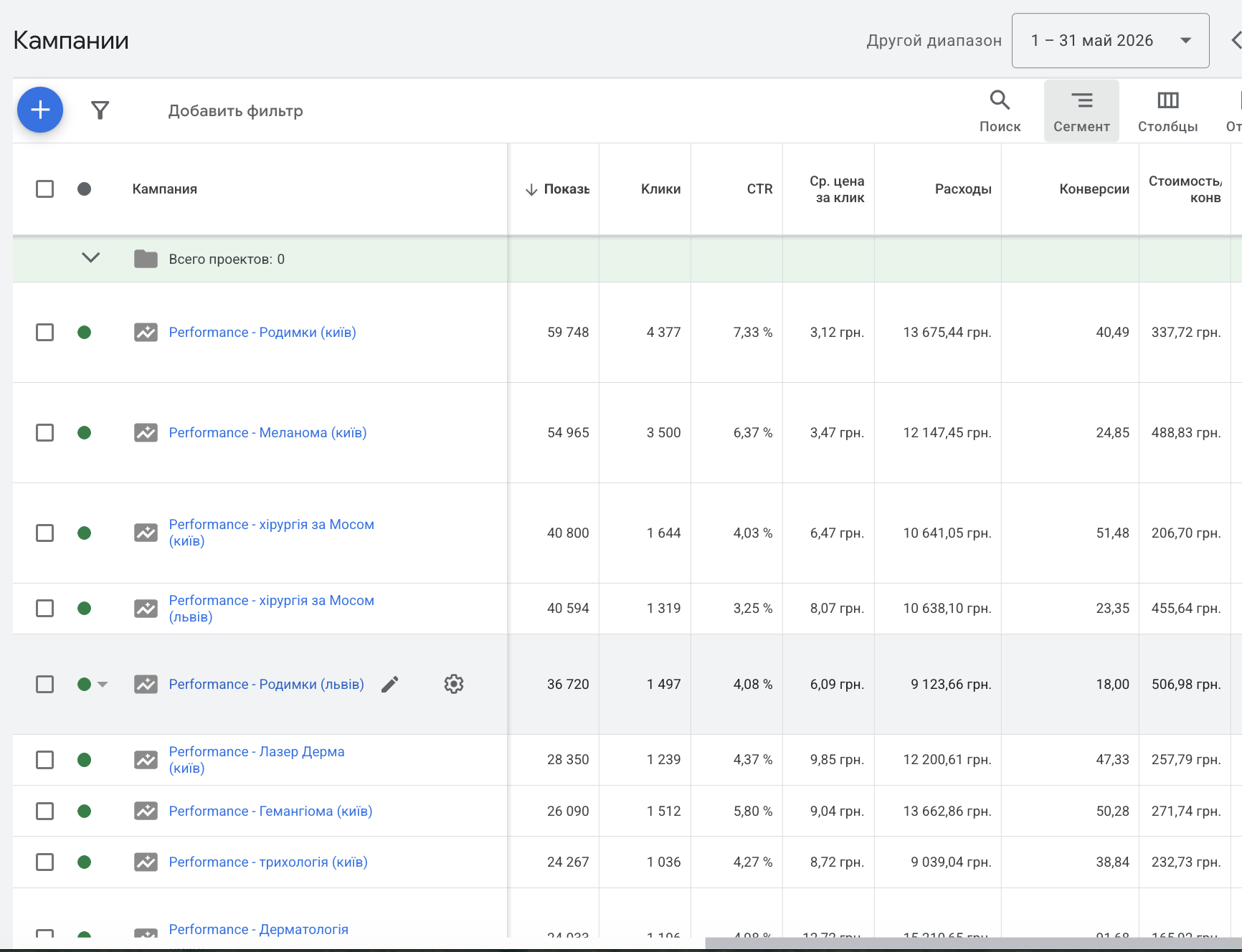The width and height of the screenshot is (1242, 952).
Task: Click green status dot of Гемангіома (київ)
Action: pyautogui.click(x=84, y=811)
